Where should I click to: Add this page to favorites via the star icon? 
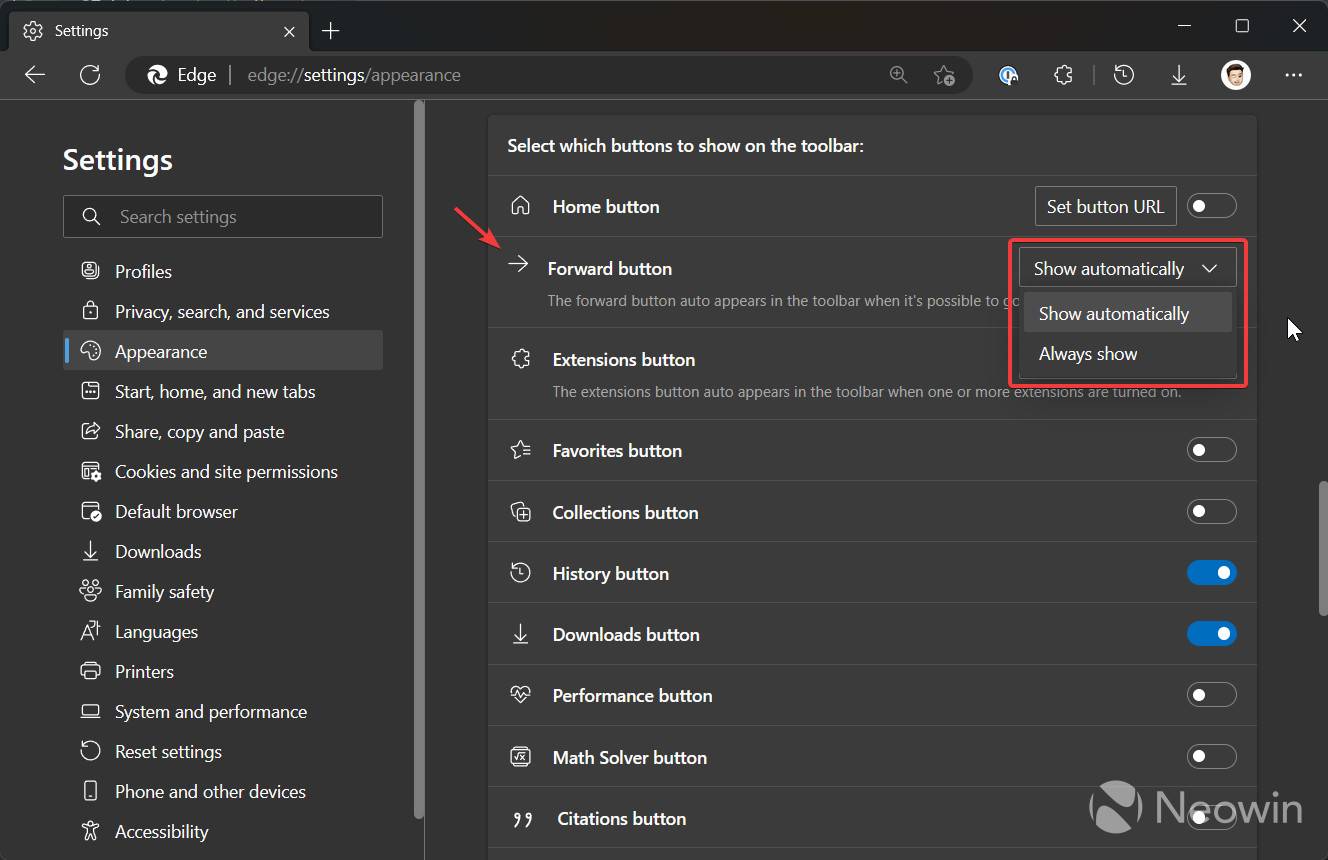tap(945, 75)
